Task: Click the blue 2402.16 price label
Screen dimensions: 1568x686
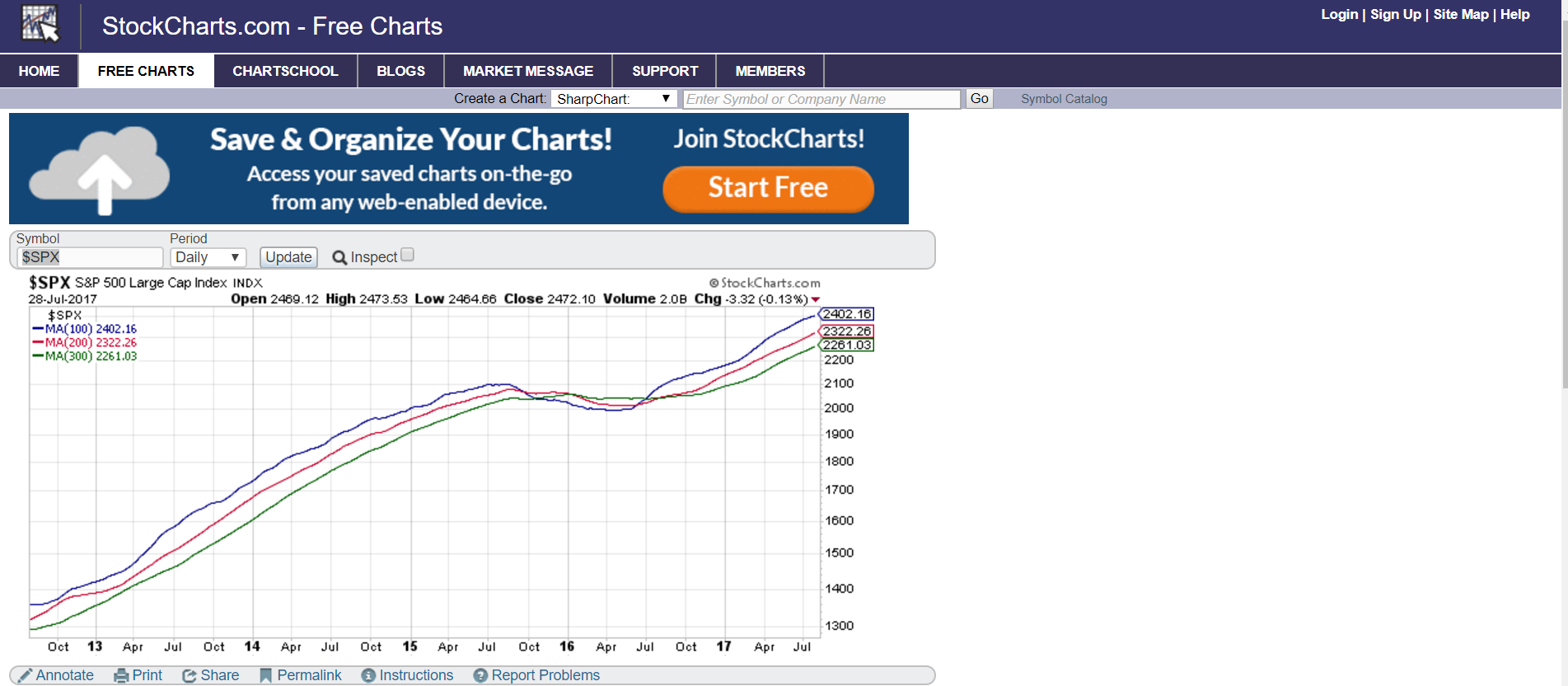Action: (x=846, y=314)
